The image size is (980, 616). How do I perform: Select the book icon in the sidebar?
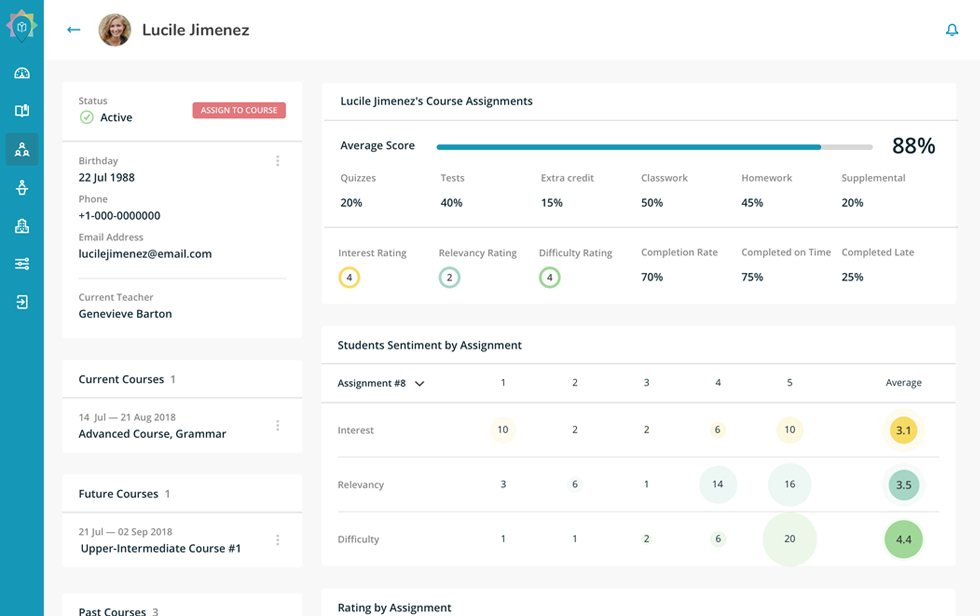pyautogui.click(x=22, y=110)
